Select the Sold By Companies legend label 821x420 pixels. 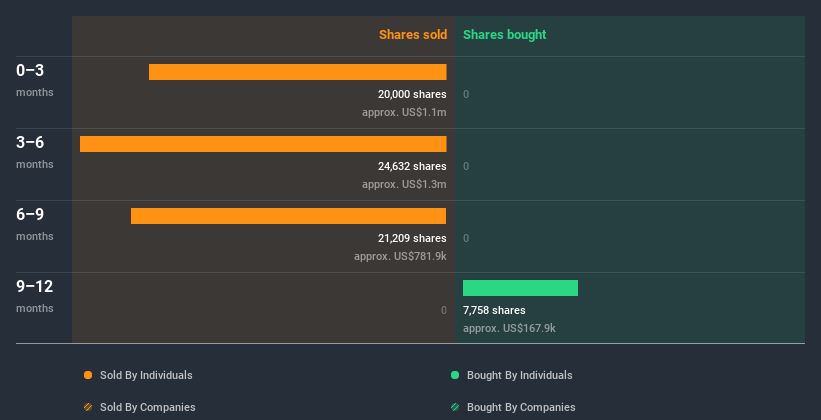coord(148,407)
